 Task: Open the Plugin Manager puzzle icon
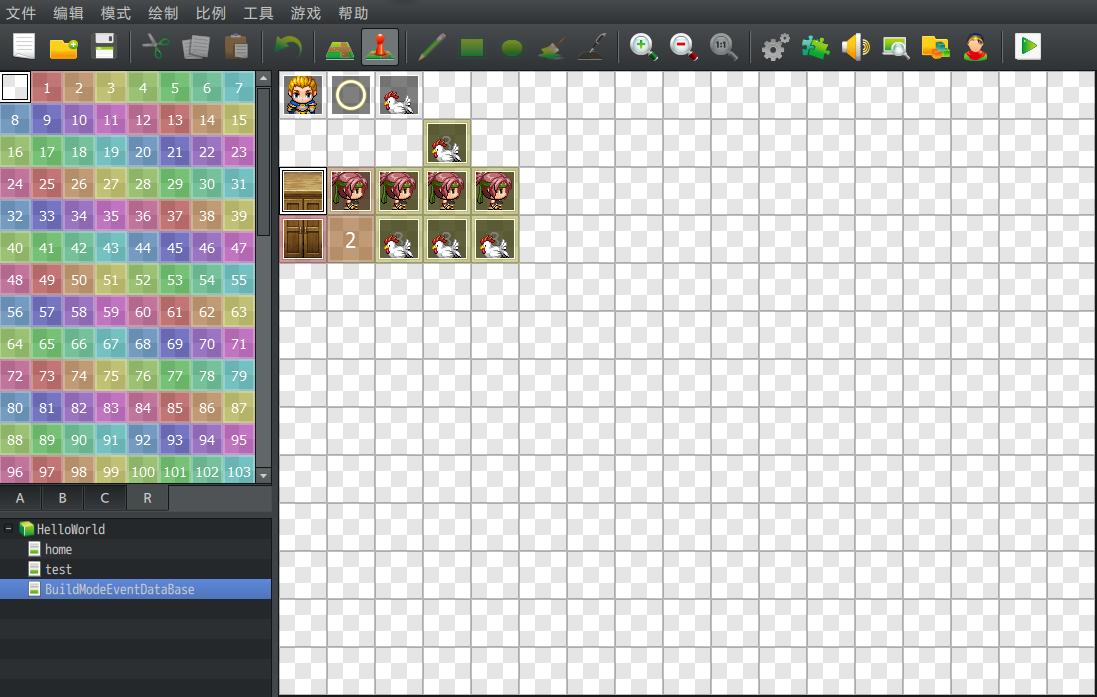(815, 47)
